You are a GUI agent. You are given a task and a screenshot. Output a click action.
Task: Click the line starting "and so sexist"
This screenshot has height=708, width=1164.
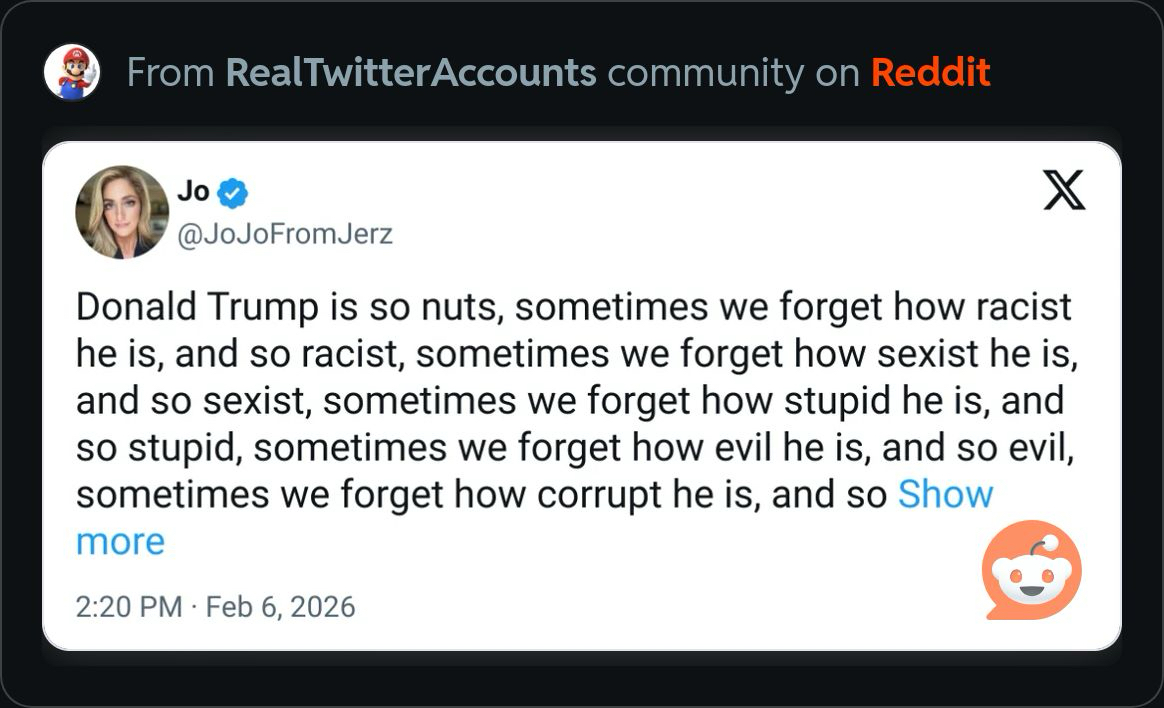pos(569,401)
